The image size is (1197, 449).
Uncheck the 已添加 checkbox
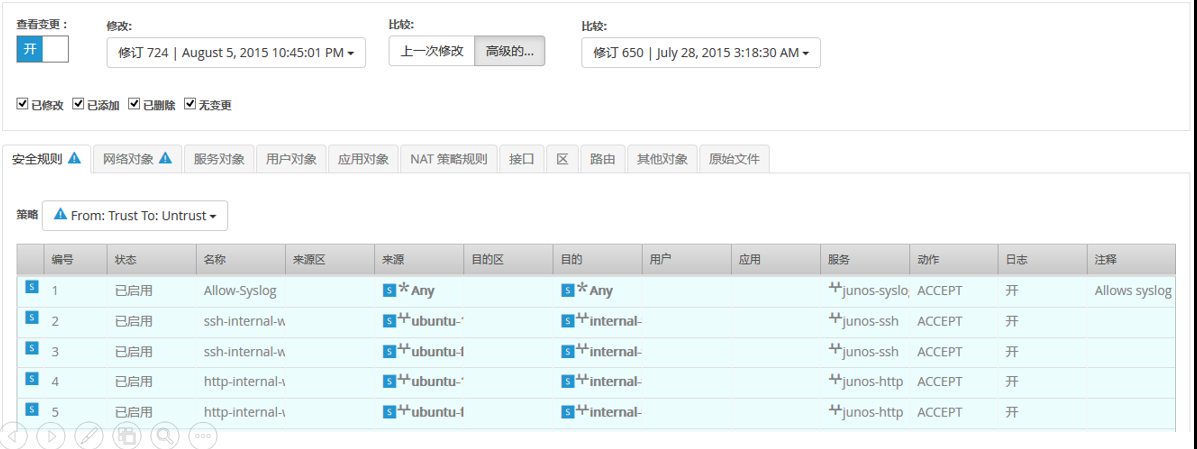click(78, 104)
